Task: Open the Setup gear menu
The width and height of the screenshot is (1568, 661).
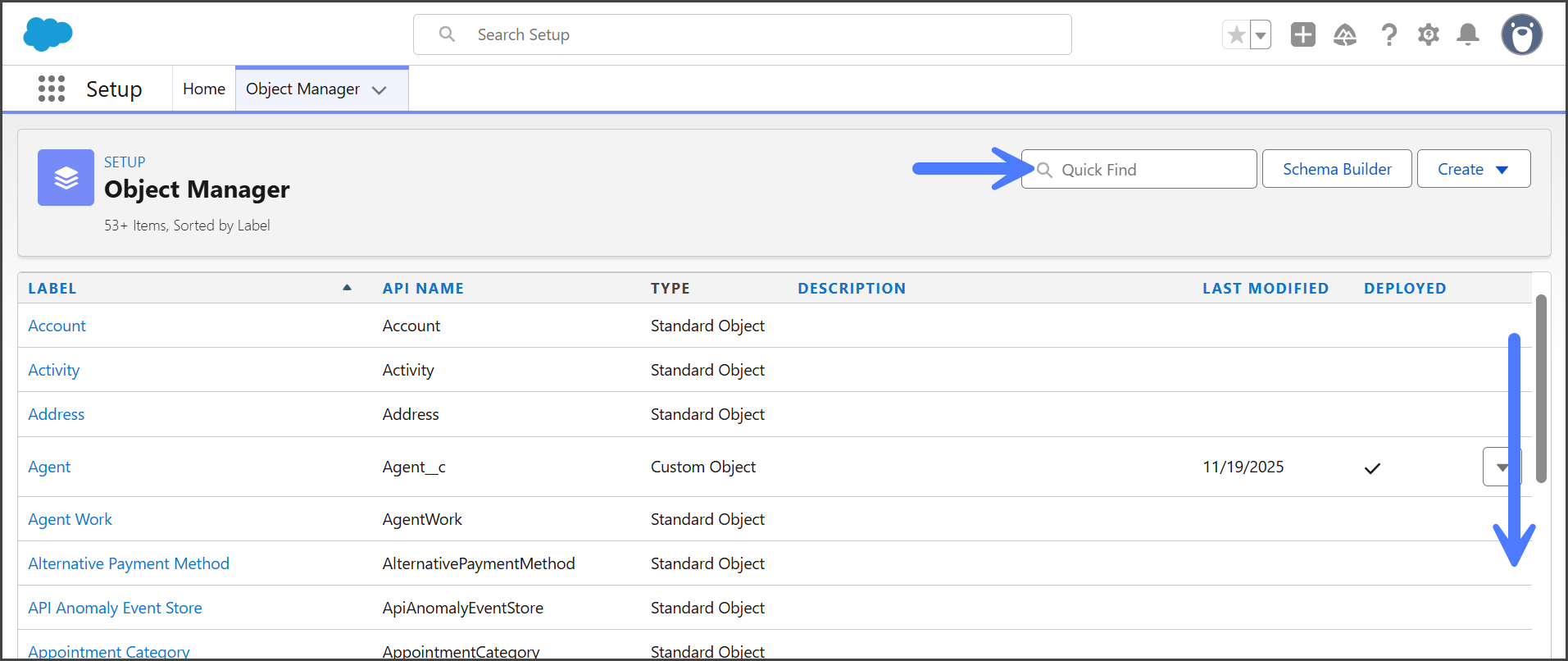Action: coord(1428,34)
